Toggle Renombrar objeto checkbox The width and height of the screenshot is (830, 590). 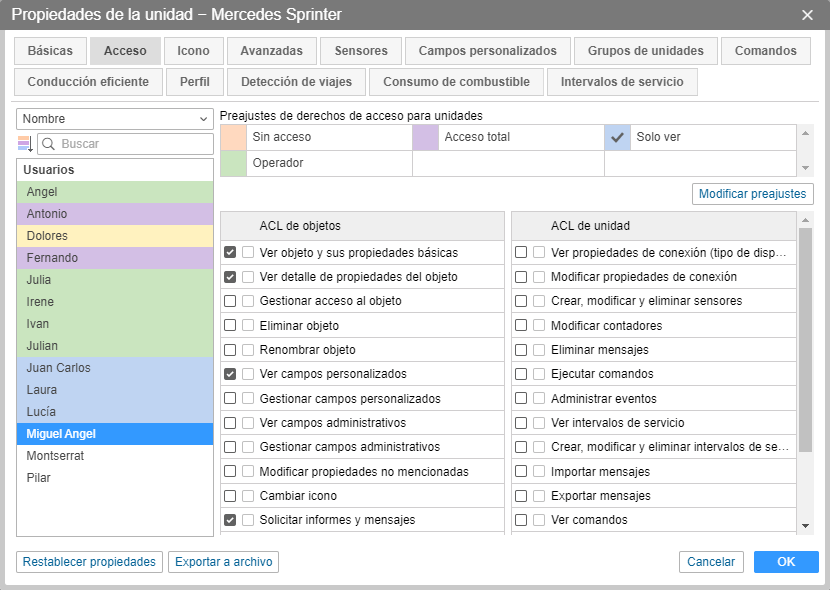click(x=230, y=350)
